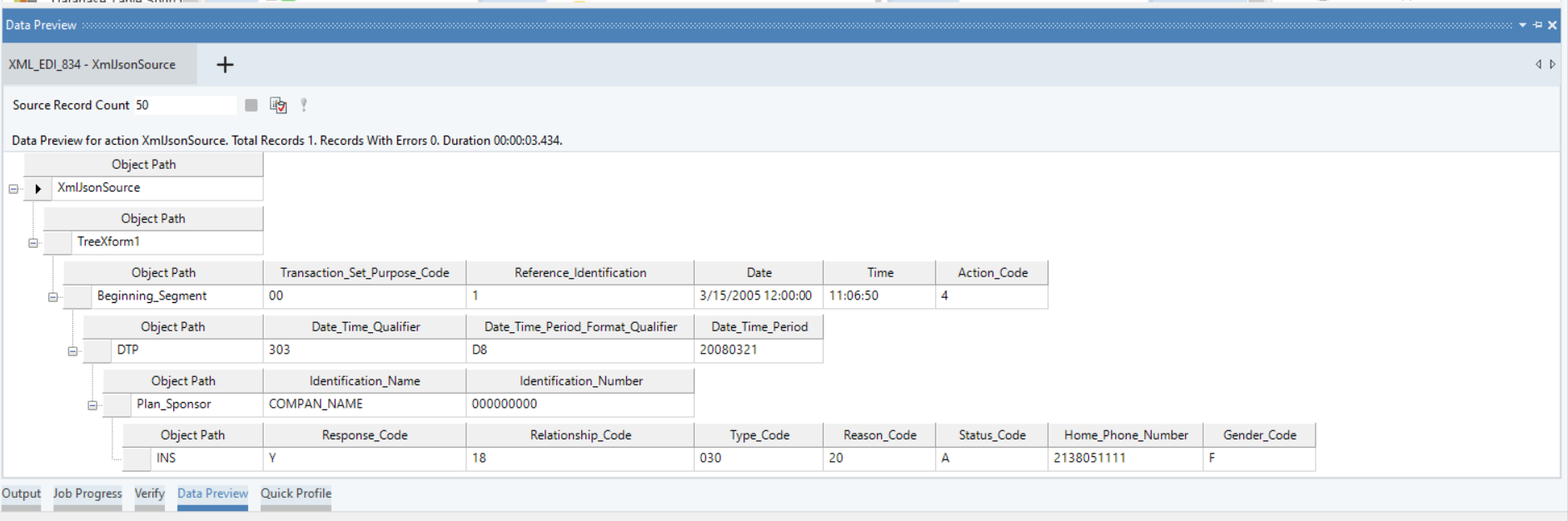Collapse the TreeXform1 node
Screen dimensions: 1568x521
33,243
